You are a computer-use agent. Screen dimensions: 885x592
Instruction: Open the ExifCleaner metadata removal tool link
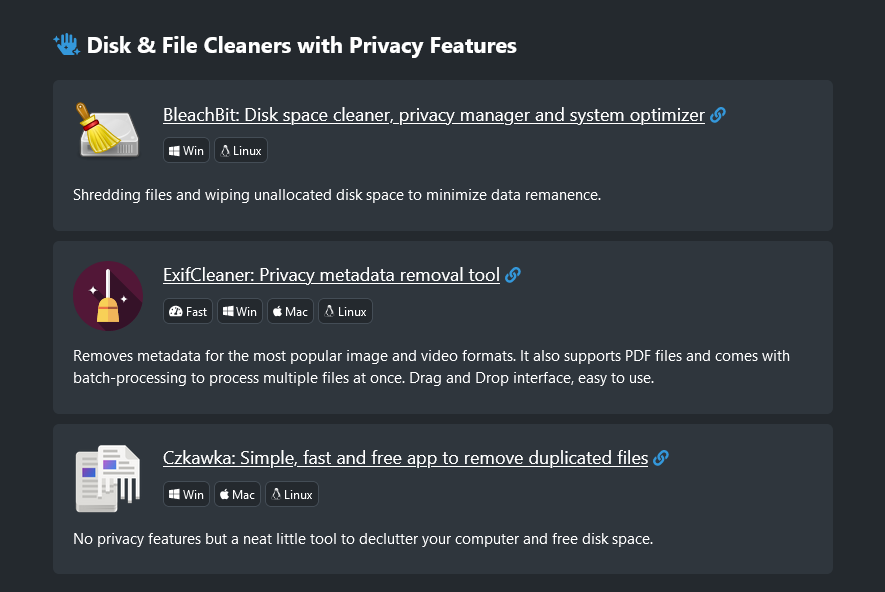[x=331, y=275]
